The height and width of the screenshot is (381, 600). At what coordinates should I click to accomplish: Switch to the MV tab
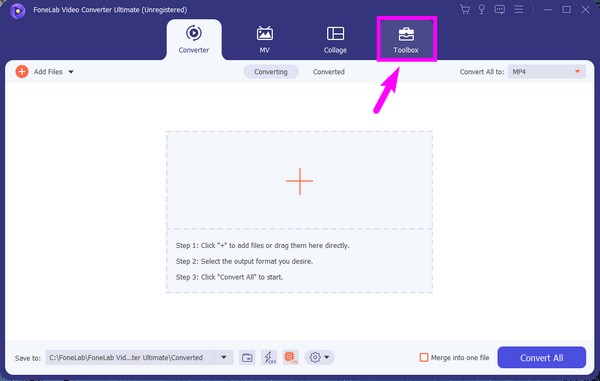[x=264, y=40]
